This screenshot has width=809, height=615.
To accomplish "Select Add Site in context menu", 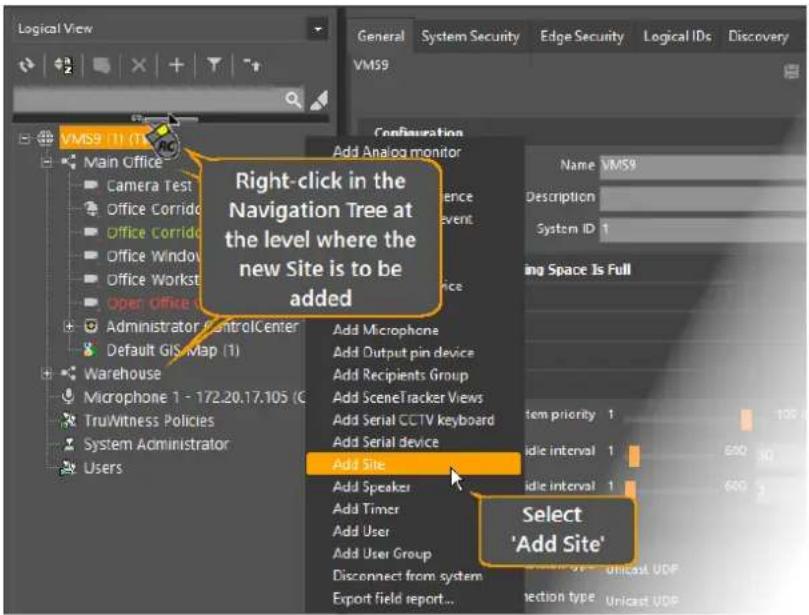I will (x=413, y=464).
